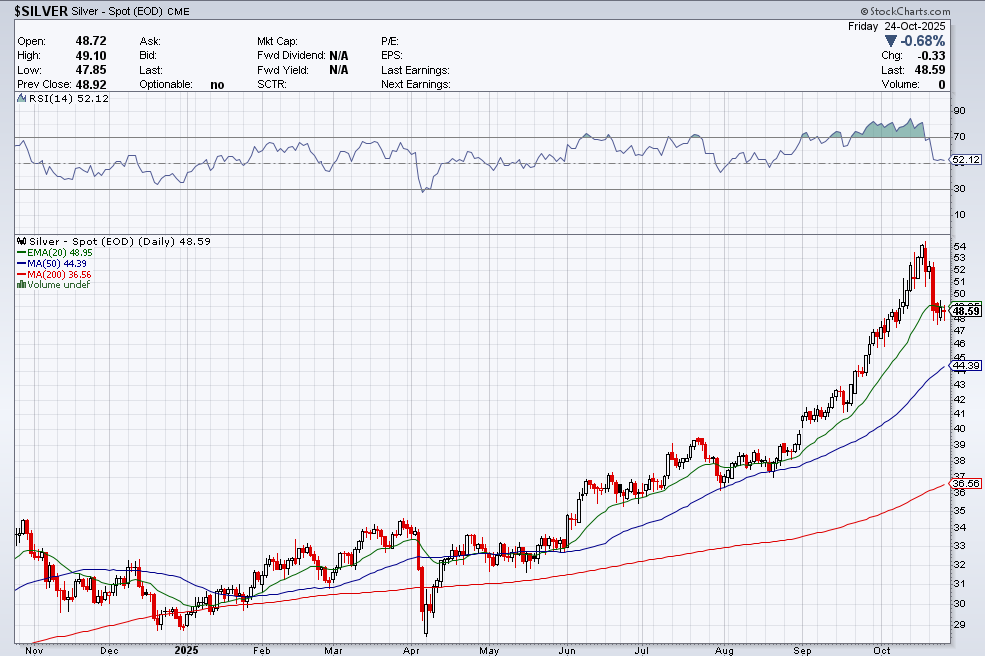
Task: Click the '2025' year label on the time axis
Action: [187, 650]
